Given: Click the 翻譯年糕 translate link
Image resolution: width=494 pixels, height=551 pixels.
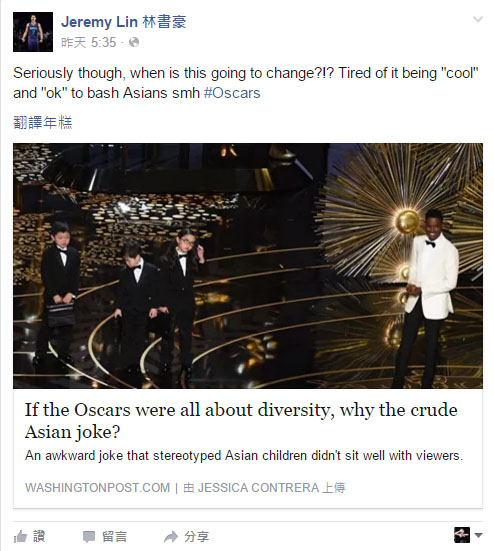Looking at the screenshot, I should tap(43, 123).
